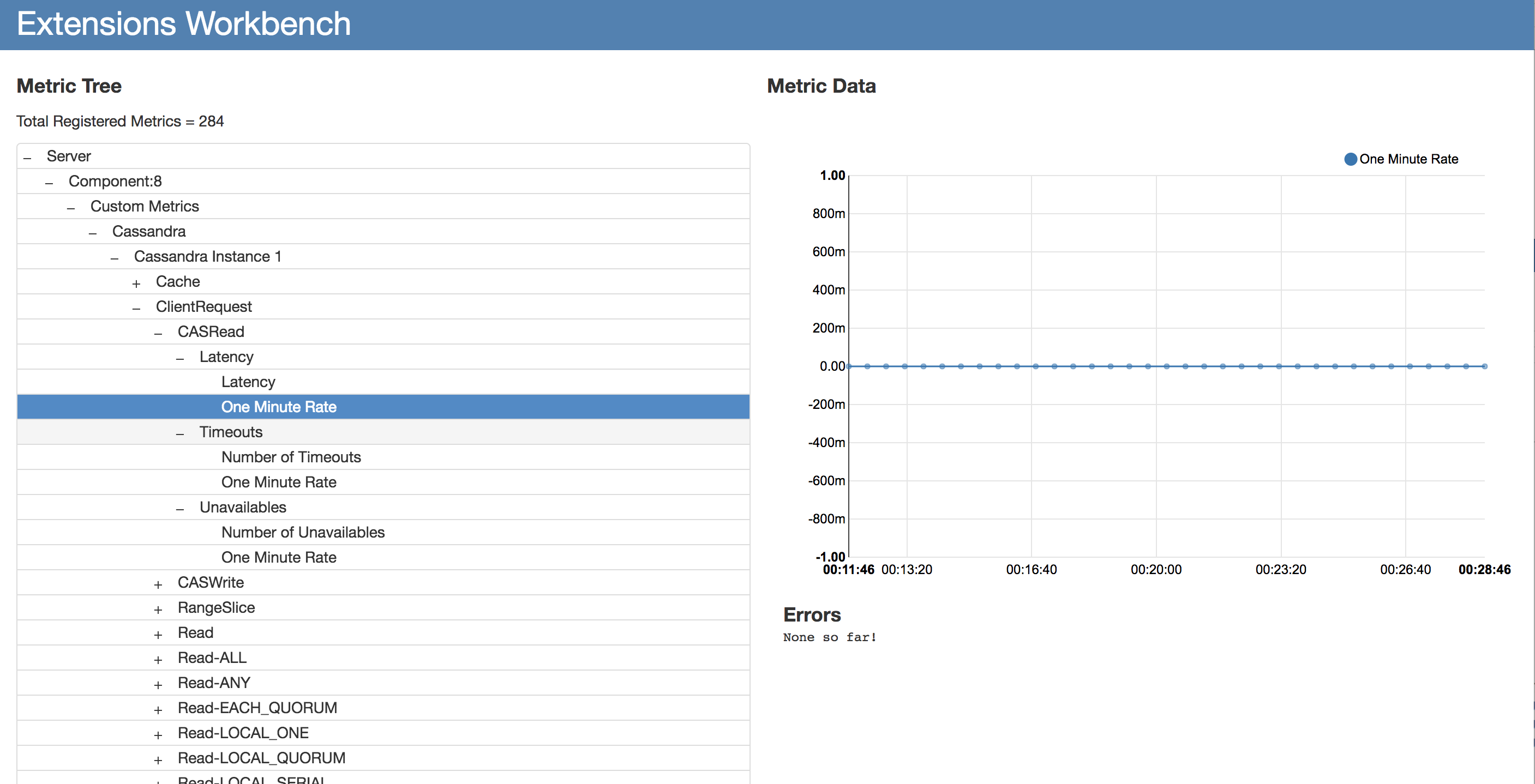The image size is (1535, 784).
Task: Expand the Read-ALL node
Action: tap(158, 659)
